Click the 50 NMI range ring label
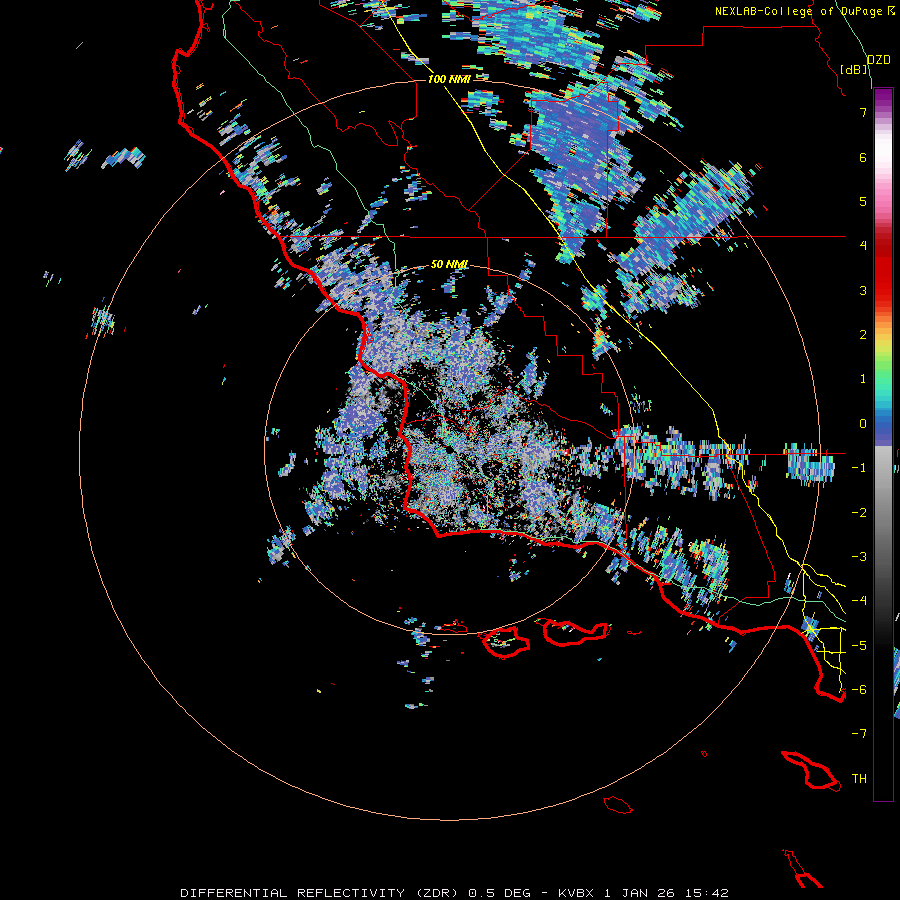Viewport: 900px width, 900px height. pos(449,264)
